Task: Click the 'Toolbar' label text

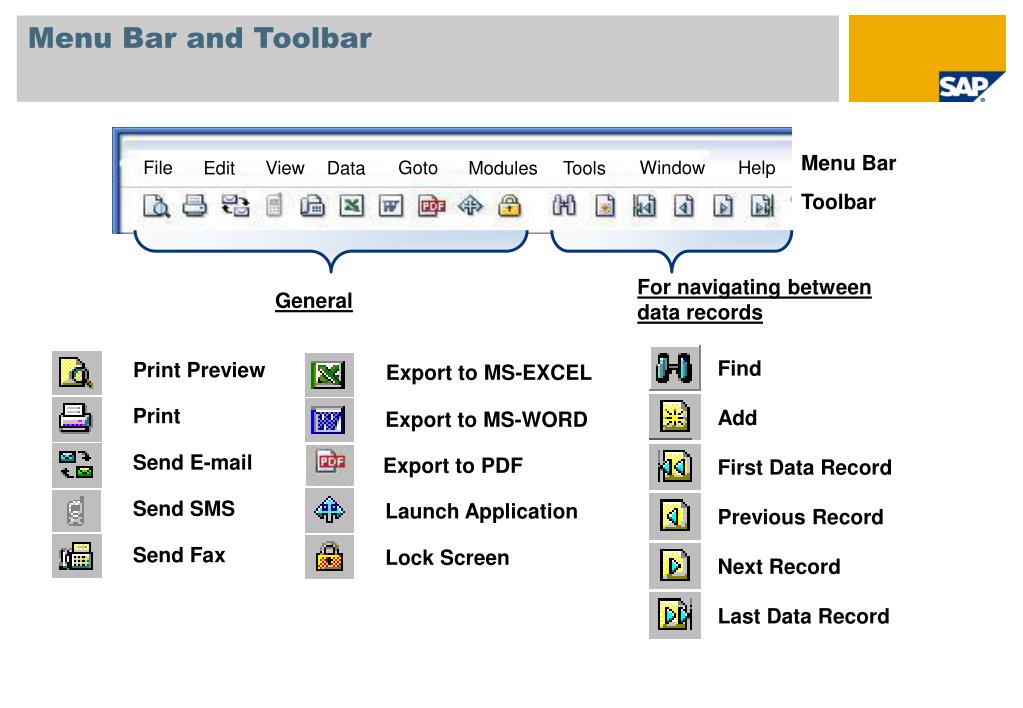Action: click(838, 202)
